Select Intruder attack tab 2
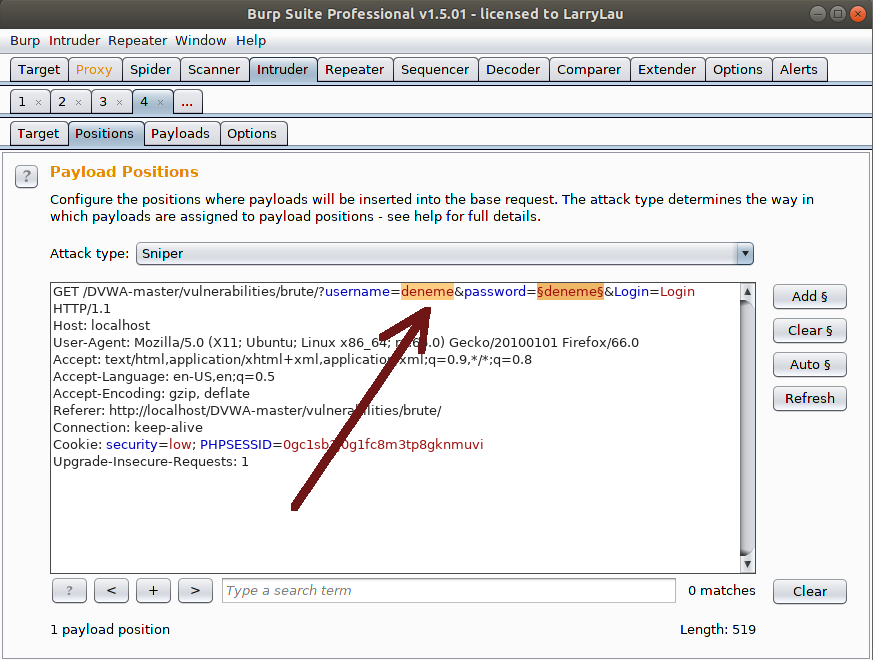873x660 pixels. pyautogui.click(x=62, y=102)
